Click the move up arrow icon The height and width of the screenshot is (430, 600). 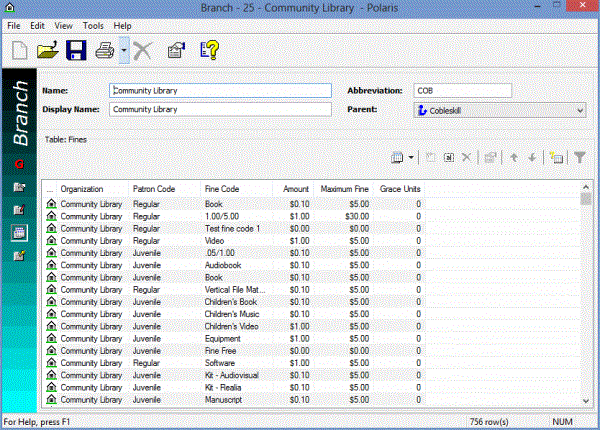point(514,157)
